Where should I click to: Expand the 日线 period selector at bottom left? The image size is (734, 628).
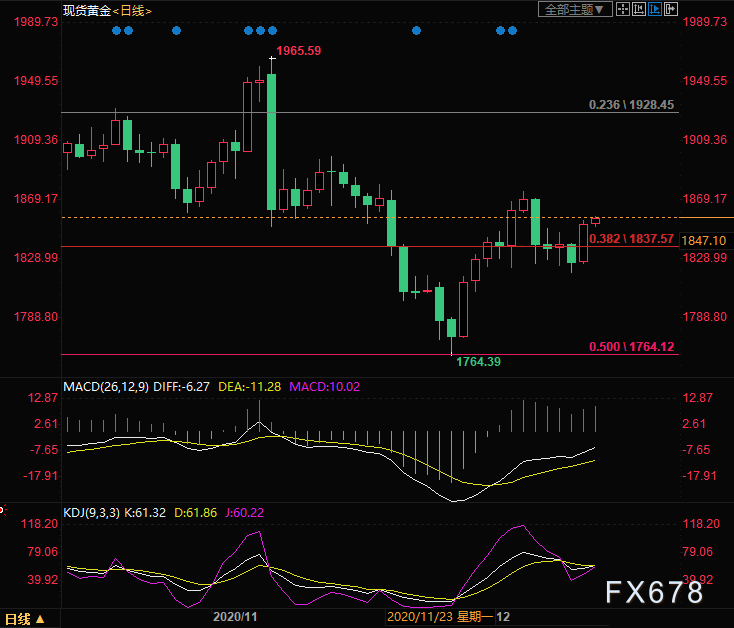coord(24,619)
